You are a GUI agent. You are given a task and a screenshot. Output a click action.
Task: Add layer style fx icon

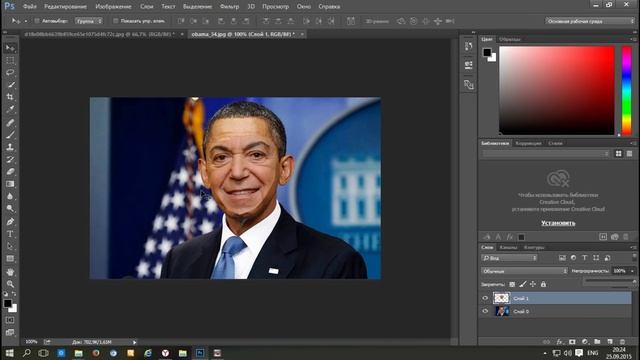click(x=560, y=342)
